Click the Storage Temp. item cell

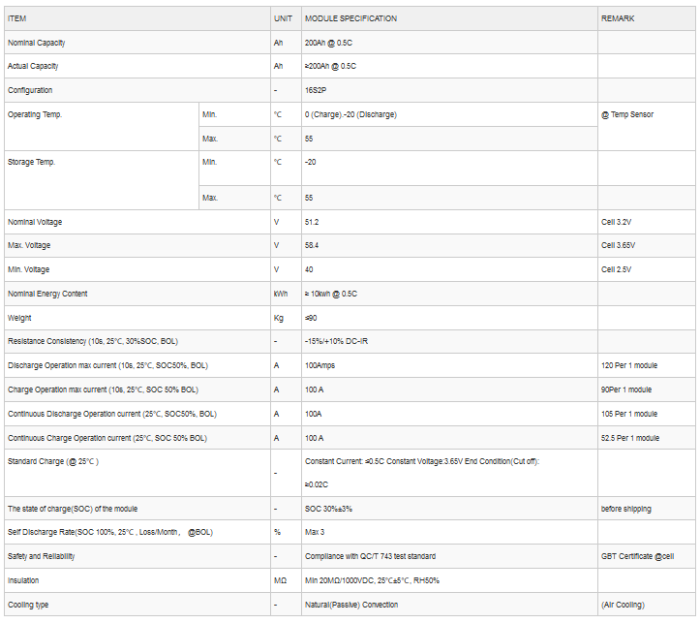coord(33,162)
